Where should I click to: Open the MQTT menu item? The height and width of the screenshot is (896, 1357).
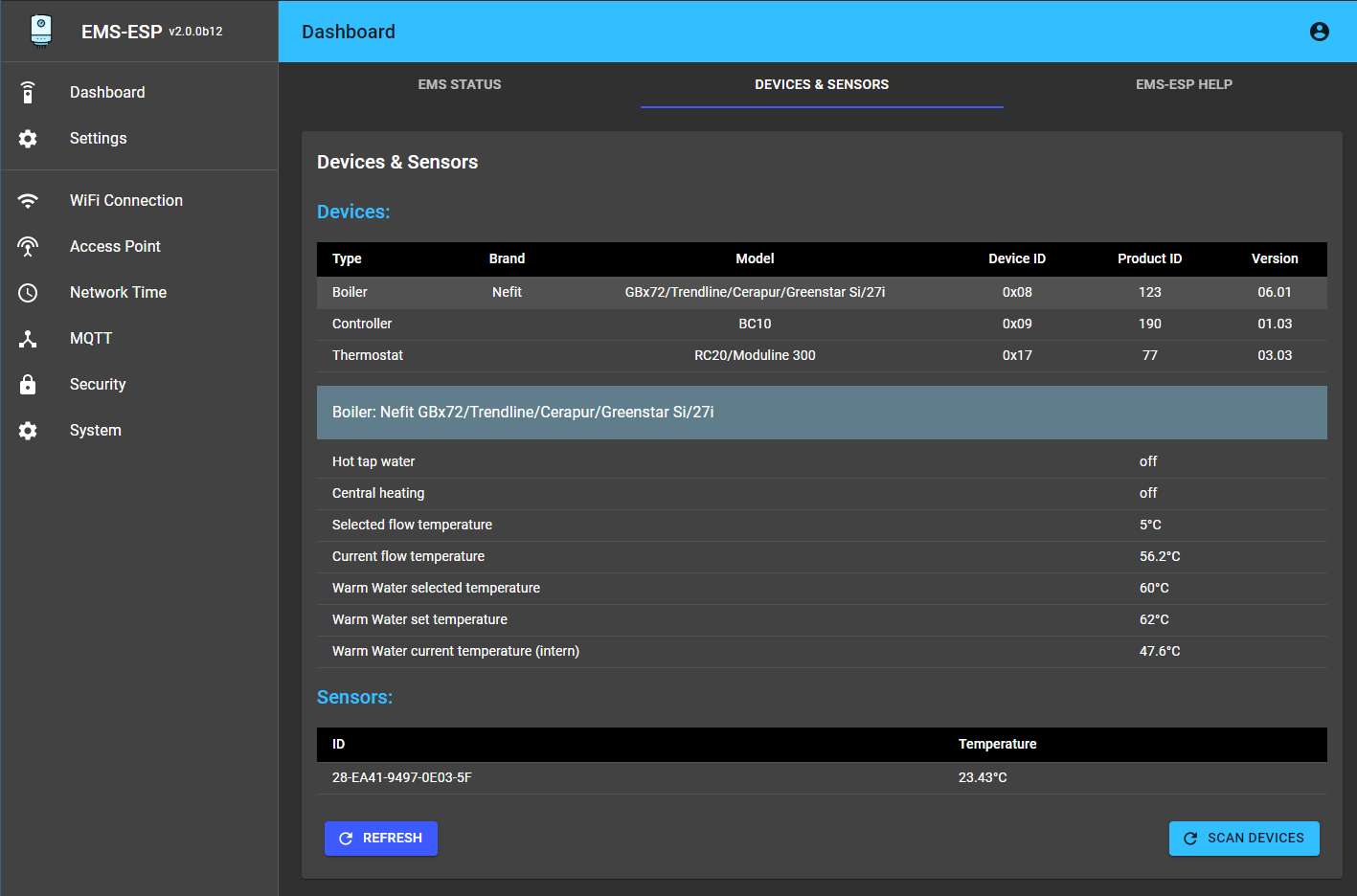tap(91, 339)
